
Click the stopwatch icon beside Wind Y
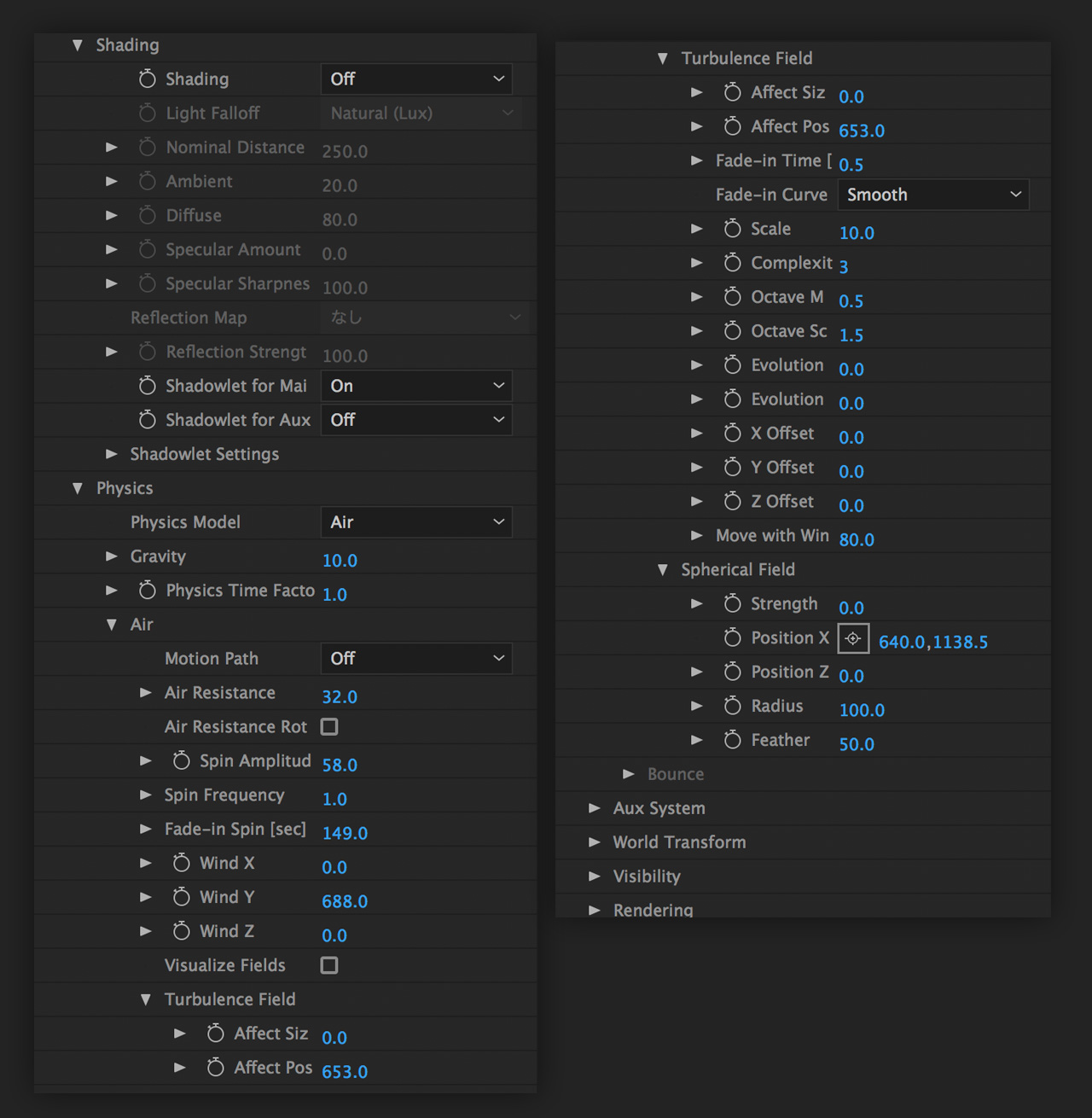coord(181,897)
